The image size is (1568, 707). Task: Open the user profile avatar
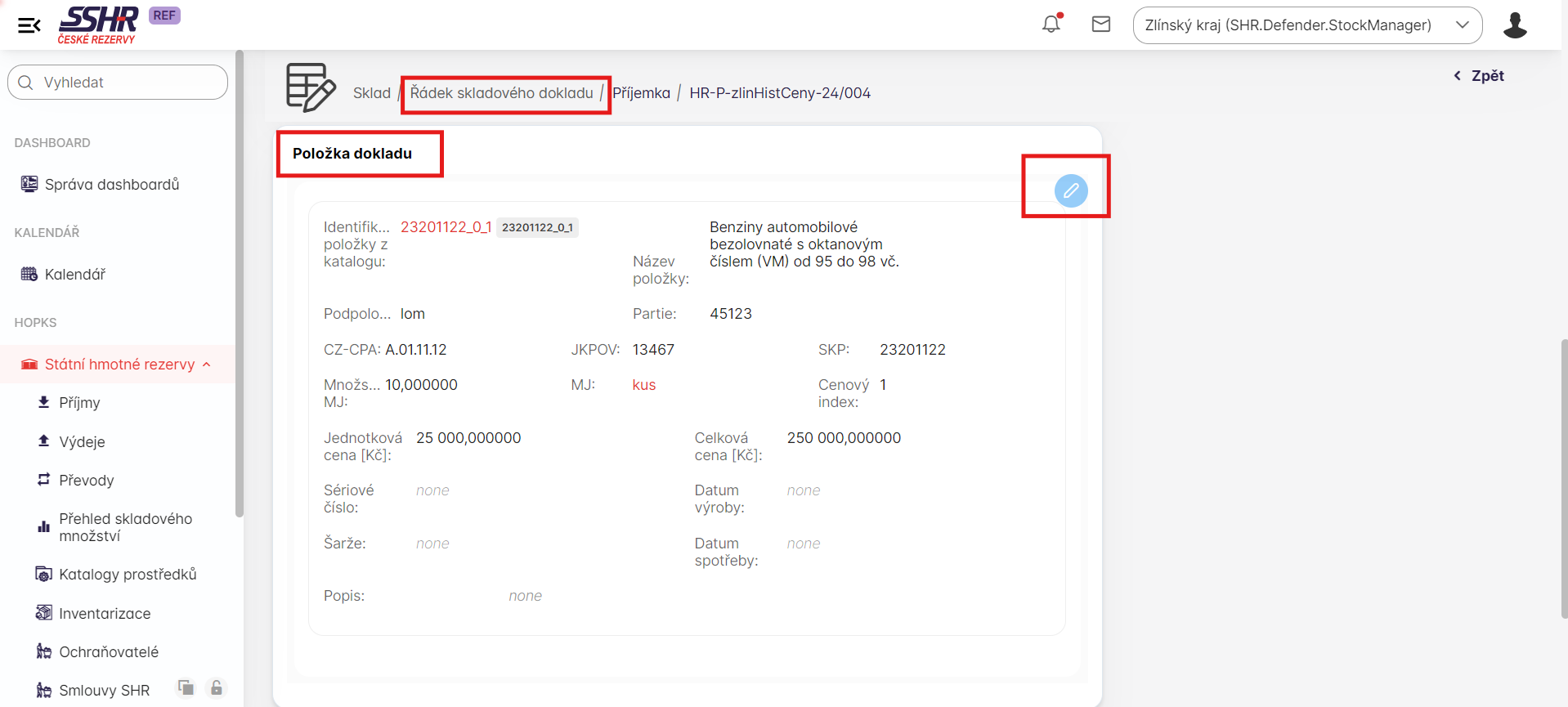point(1514,25)
